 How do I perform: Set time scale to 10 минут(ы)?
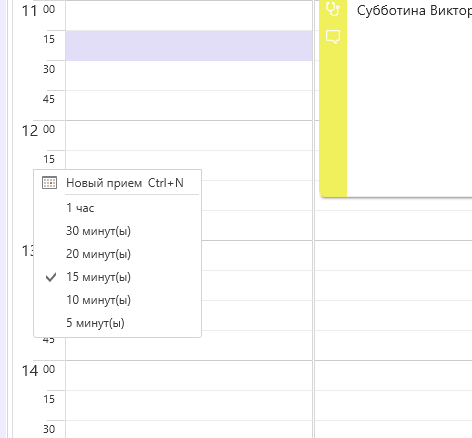point(117,300)
